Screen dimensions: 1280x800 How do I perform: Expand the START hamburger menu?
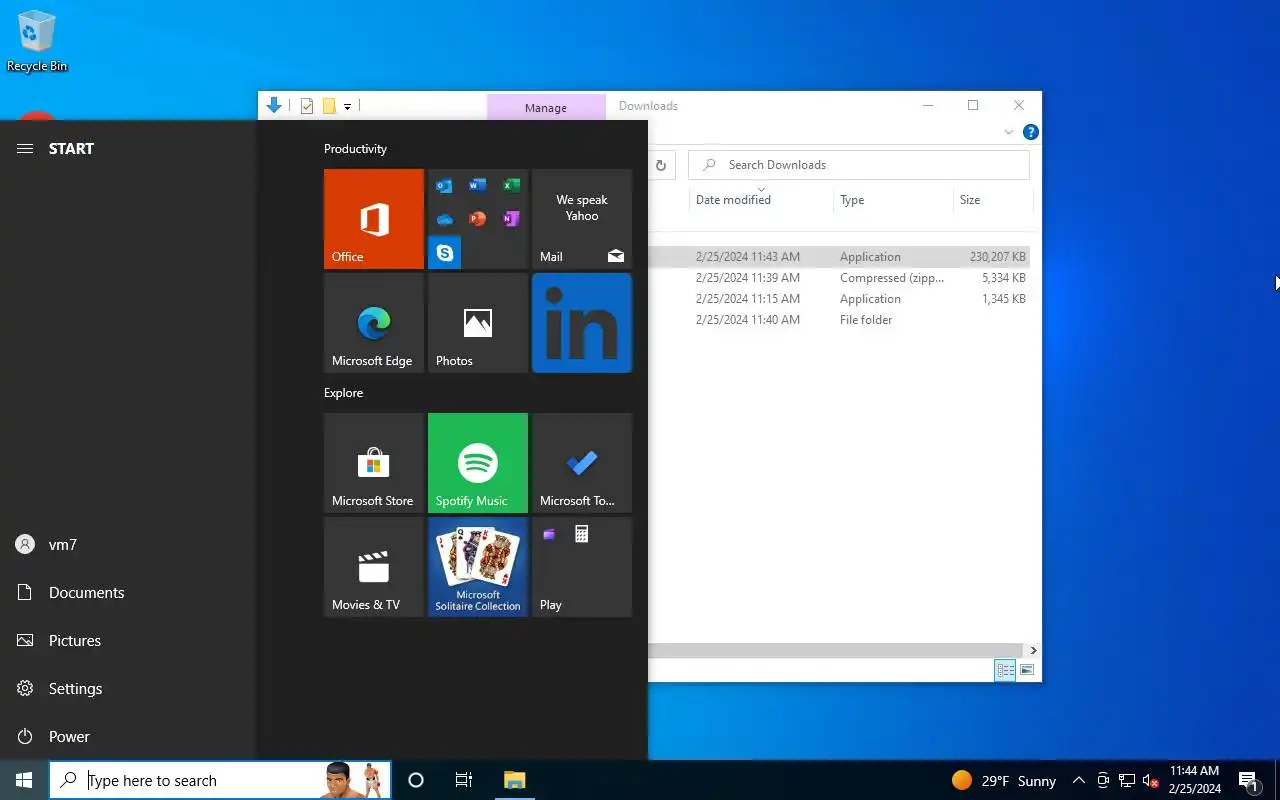[25, 148]
